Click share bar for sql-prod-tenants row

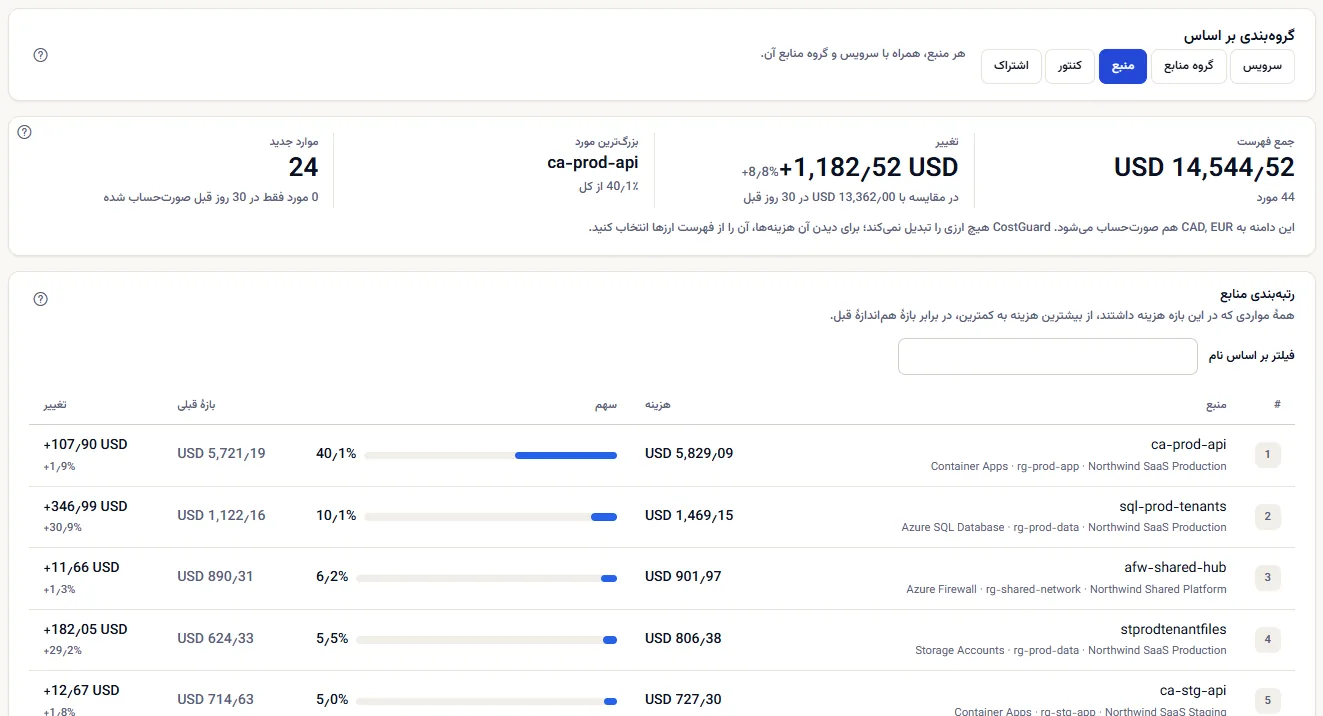pyautogui.click(x=490, y=517)
